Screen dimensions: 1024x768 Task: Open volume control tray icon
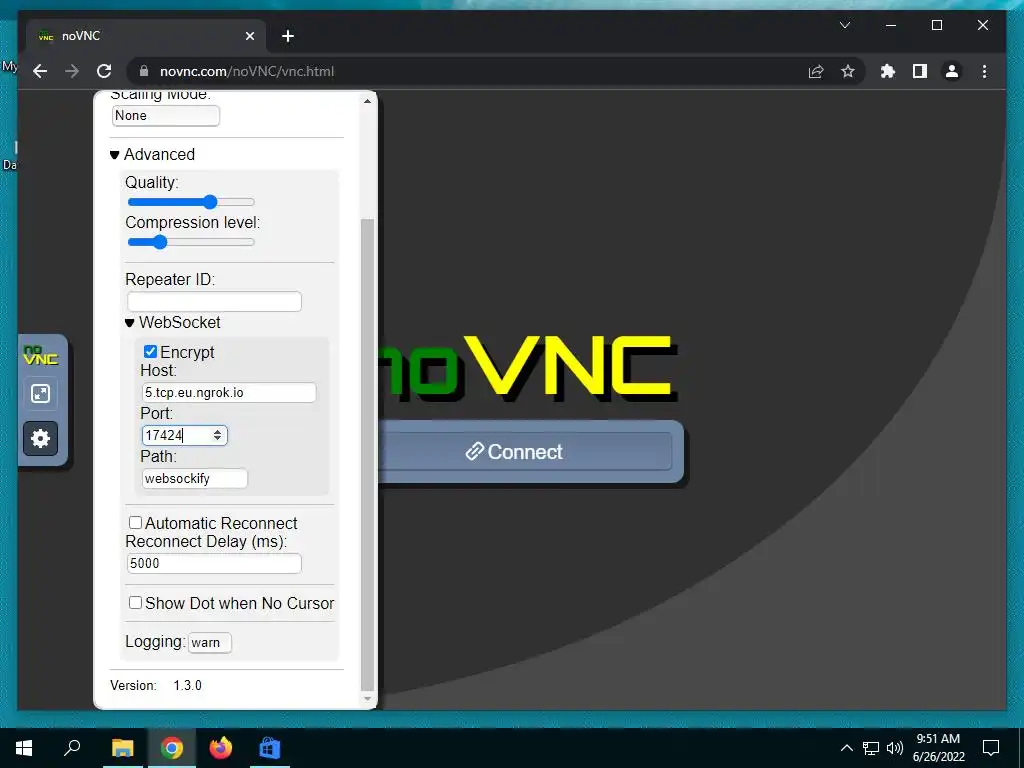point(895,748)
